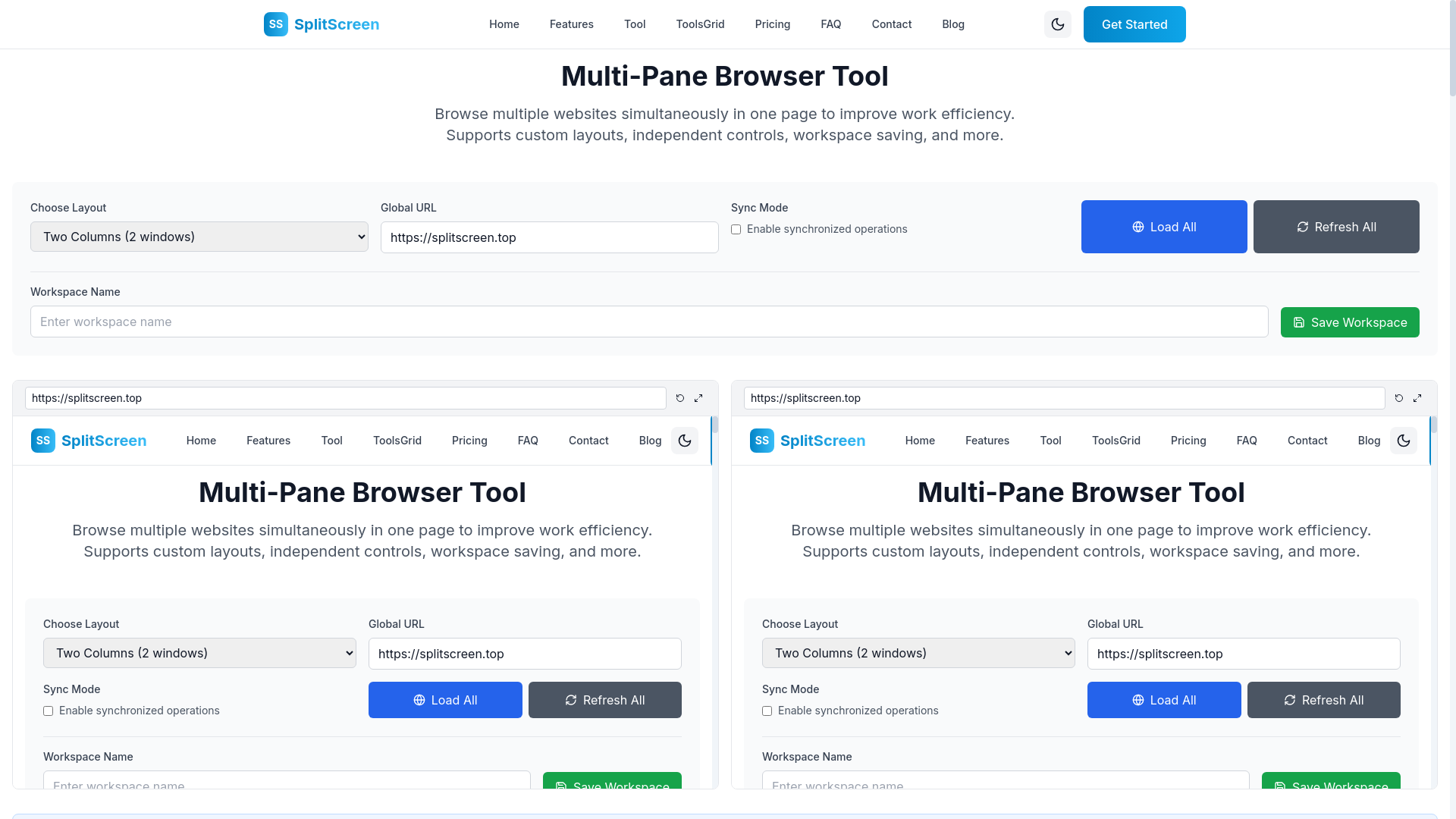Viewport: 1456px width, 819px height.
Task: Focus the main workspace name field
Action: coord(649,322)
